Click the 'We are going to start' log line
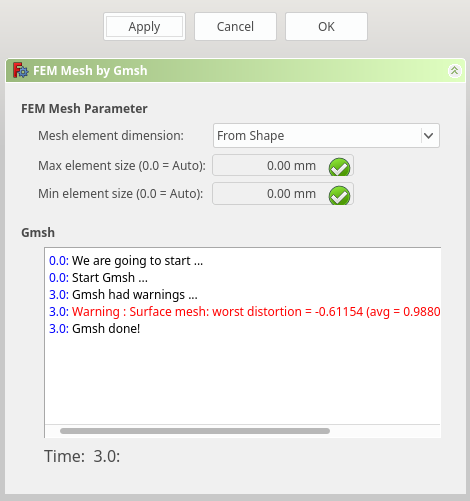This screenshot has width=470, height=501. [126, 261]
